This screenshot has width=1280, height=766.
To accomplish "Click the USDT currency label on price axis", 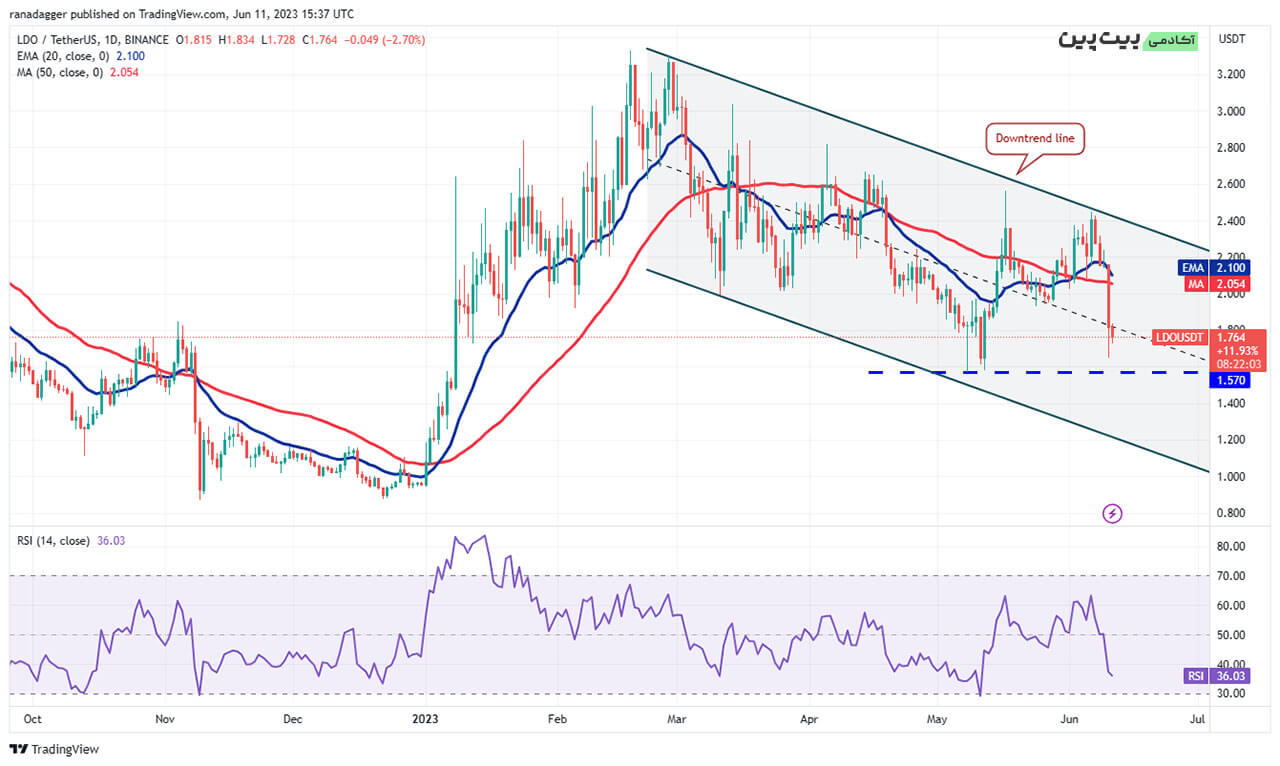I will coord(1230,39).
